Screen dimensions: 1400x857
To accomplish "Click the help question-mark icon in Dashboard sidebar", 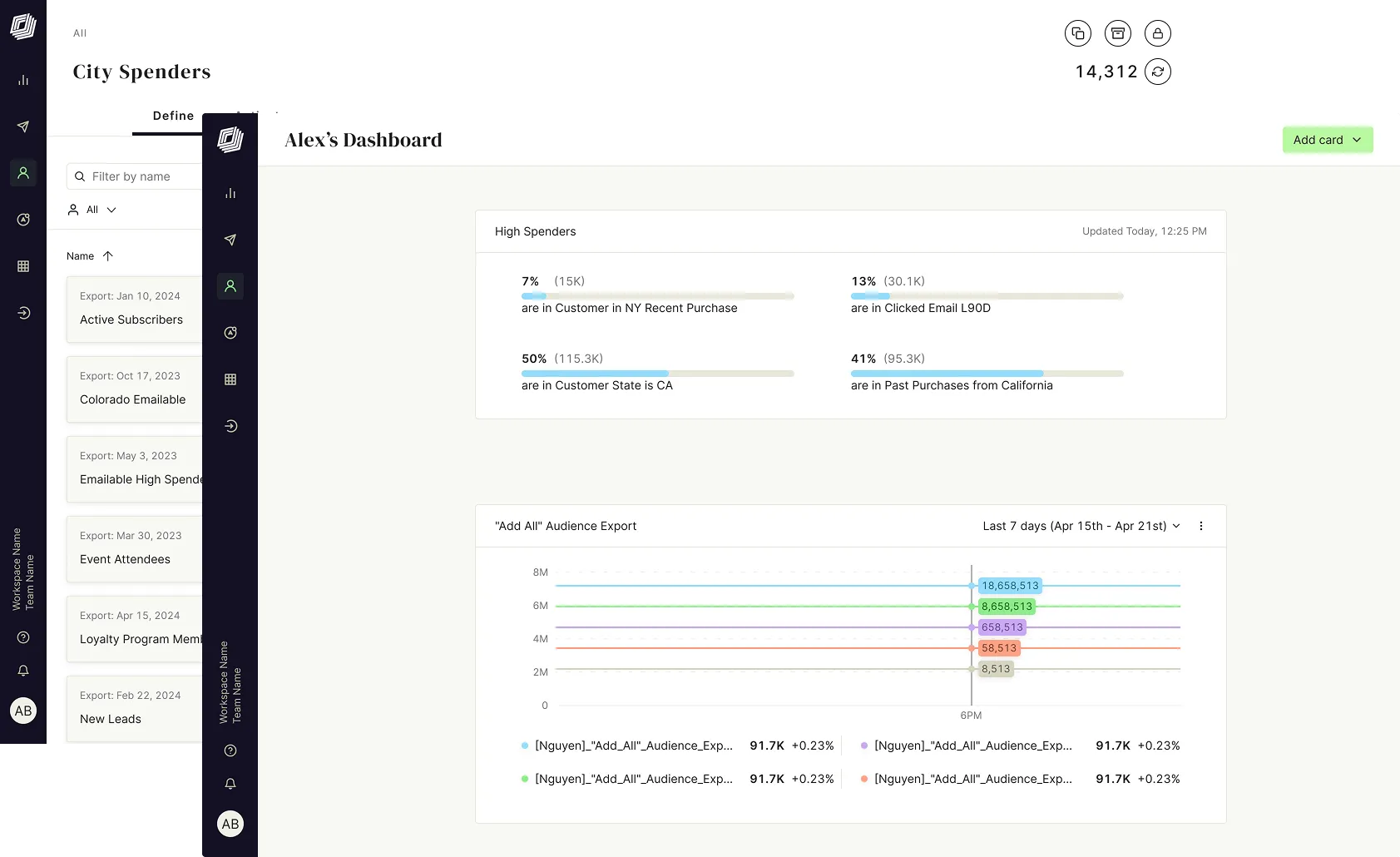I will [x=230, y=750].
